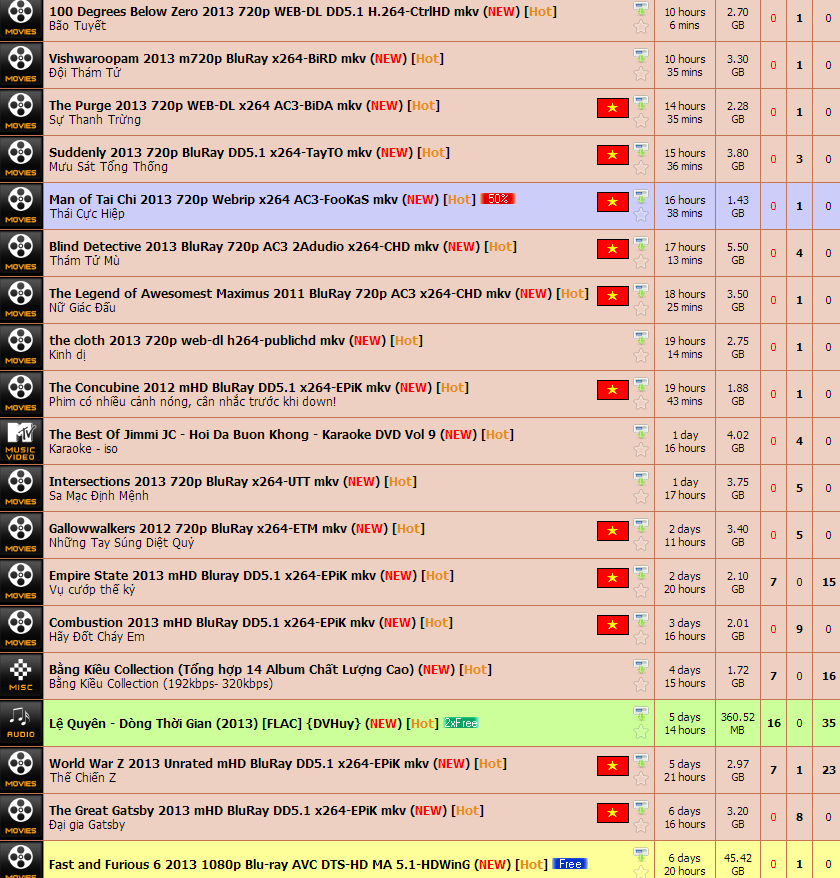Download Man of Tai Chi using its download icon
Image resolution: width=840 pixels, height=878 pixels.
coord(641,197)
